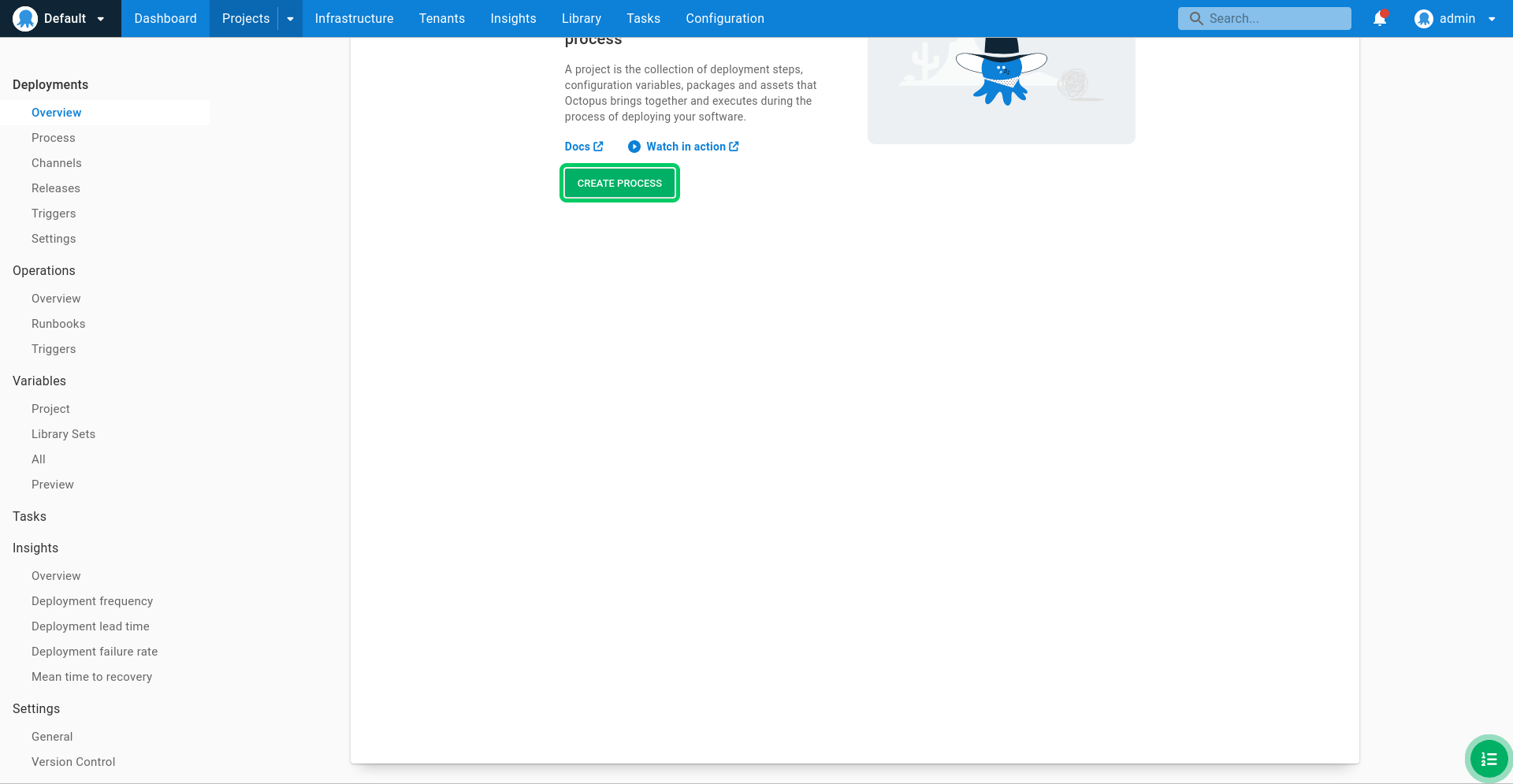
Task: Open the admin user menu
Action: point(1455,18)
